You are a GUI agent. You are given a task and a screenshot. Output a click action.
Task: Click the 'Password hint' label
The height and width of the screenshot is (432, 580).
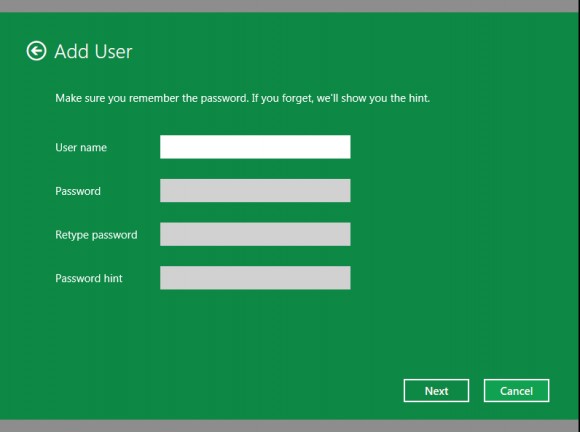click(89, 278)
